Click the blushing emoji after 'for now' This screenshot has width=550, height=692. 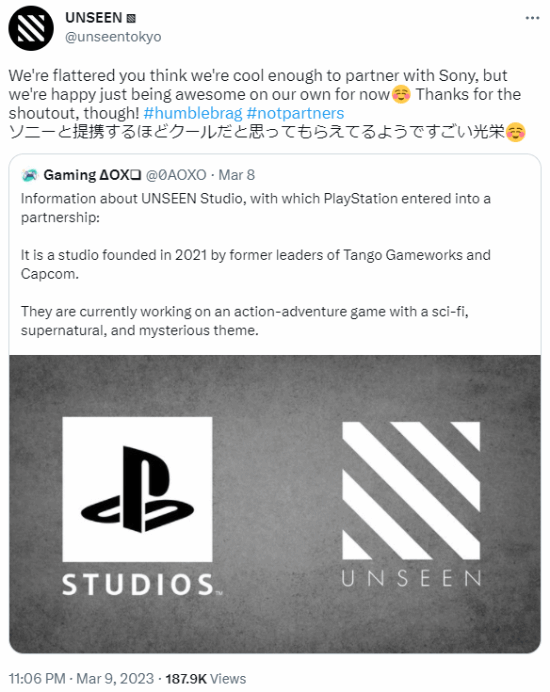[401, 94]
